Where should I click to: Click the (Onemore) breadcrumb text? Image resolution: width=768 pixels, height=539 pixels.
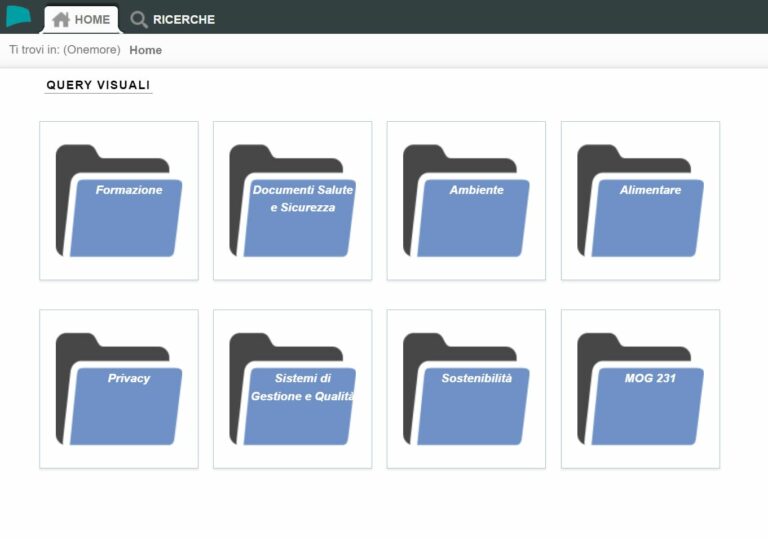tap(91, 50)
